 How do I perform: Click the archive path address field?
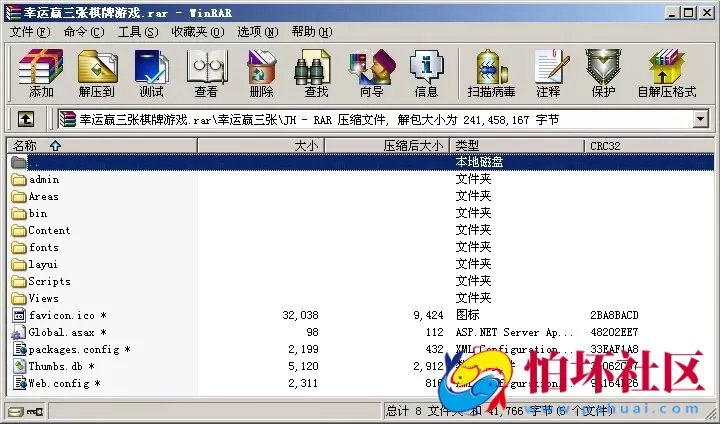pyautogui.click(x=375, y=119)
